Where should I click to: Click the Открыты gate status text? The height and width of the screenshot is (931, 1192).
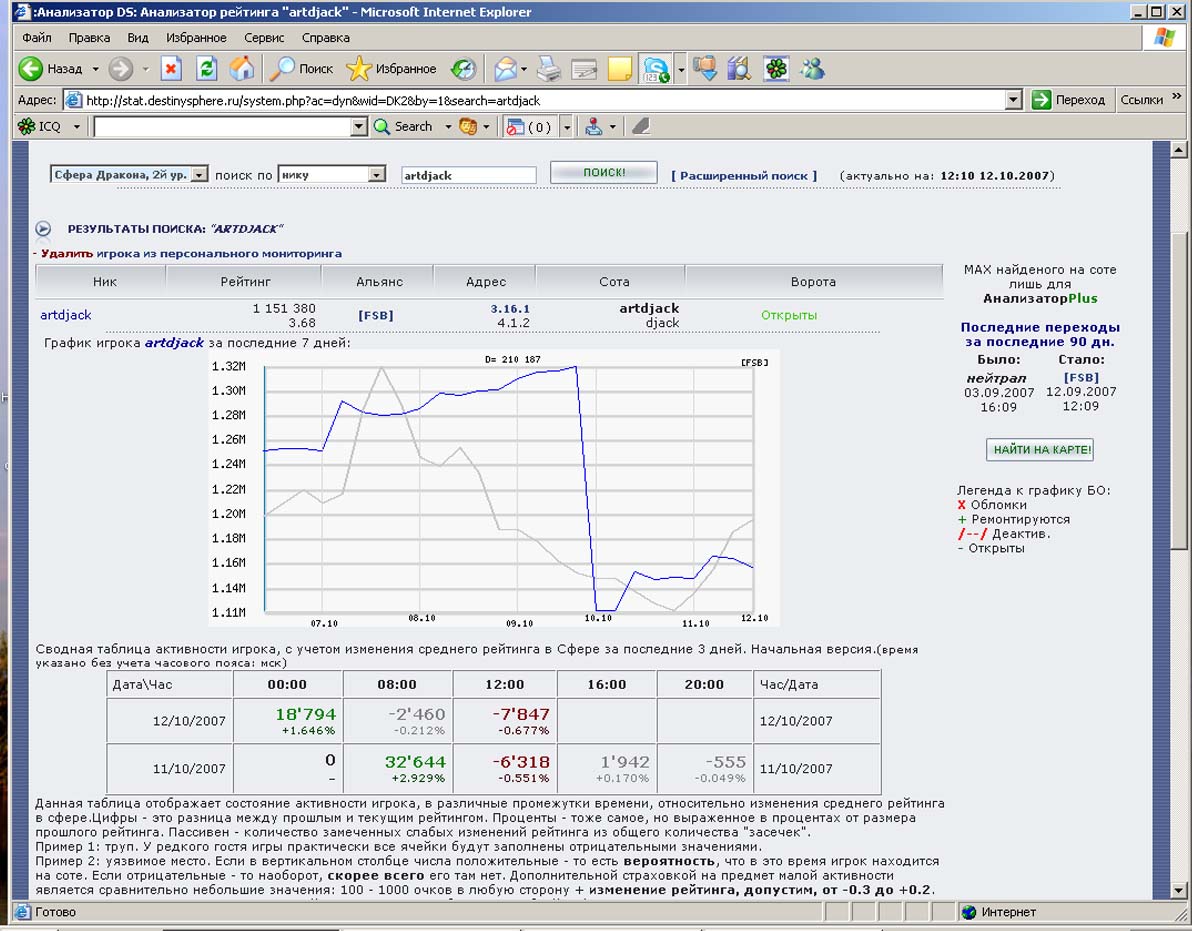788,315
